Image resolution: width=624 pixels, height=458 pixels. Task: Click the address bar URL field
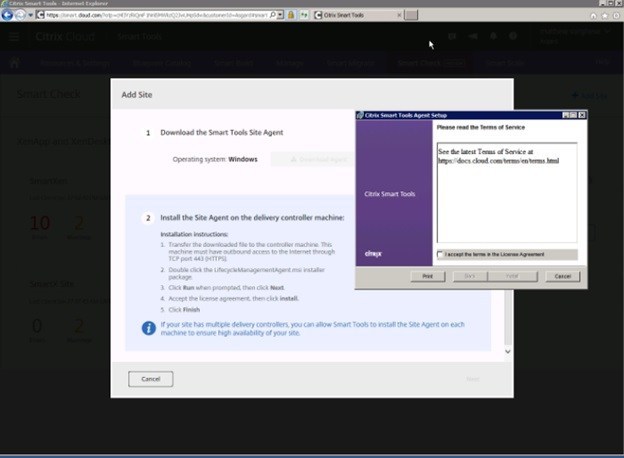click(x=156, y=15)
